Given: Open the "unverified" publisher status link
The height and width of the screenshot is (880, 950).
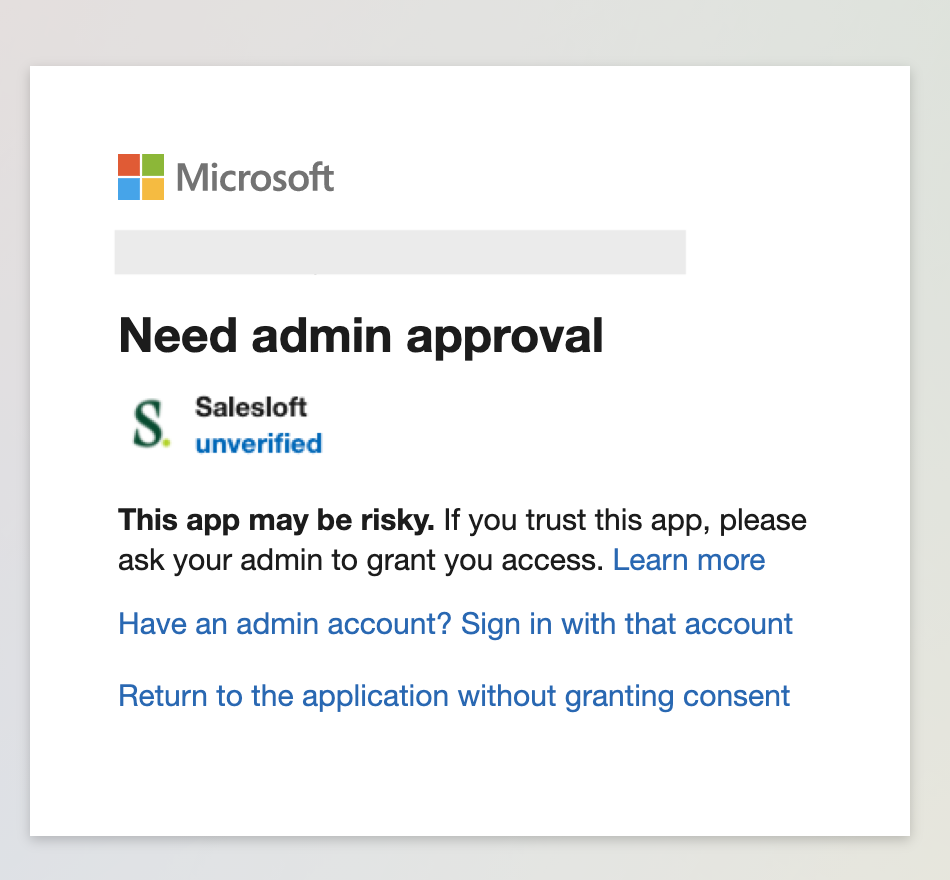Looking at the screenshot, I should point(258,443).
